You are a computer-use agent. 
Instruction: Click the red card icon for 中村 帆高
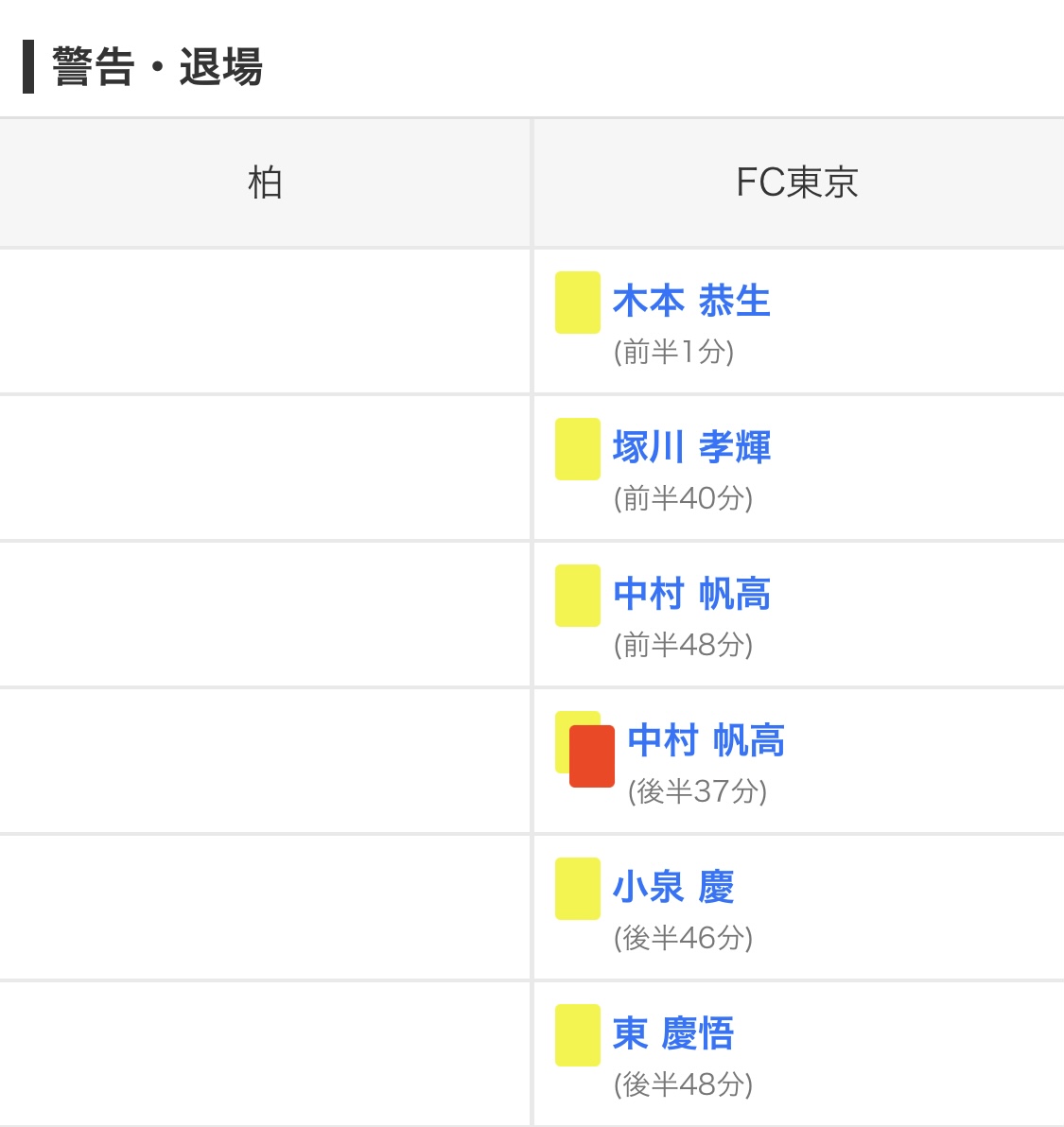tap(592, 756)
